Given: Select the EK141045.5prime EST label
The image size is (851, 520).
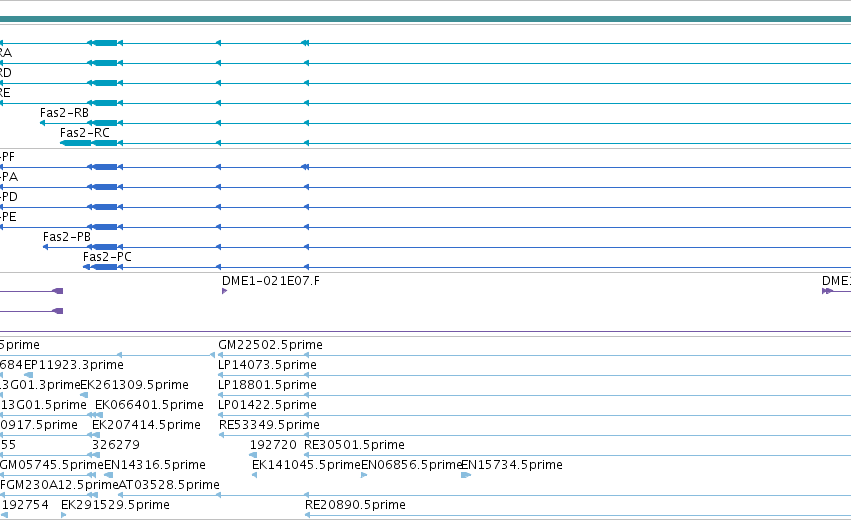Looking at the screenshot, I should (306, 465).
